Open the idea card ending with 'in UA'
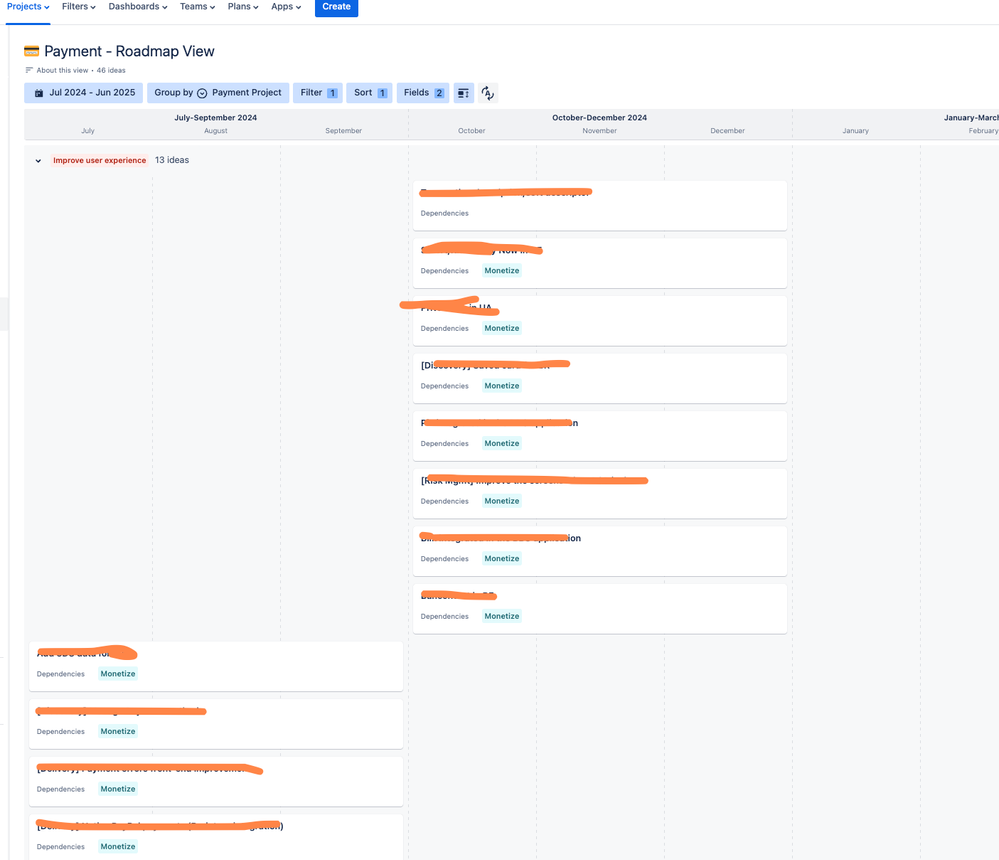 pos(600,321)
